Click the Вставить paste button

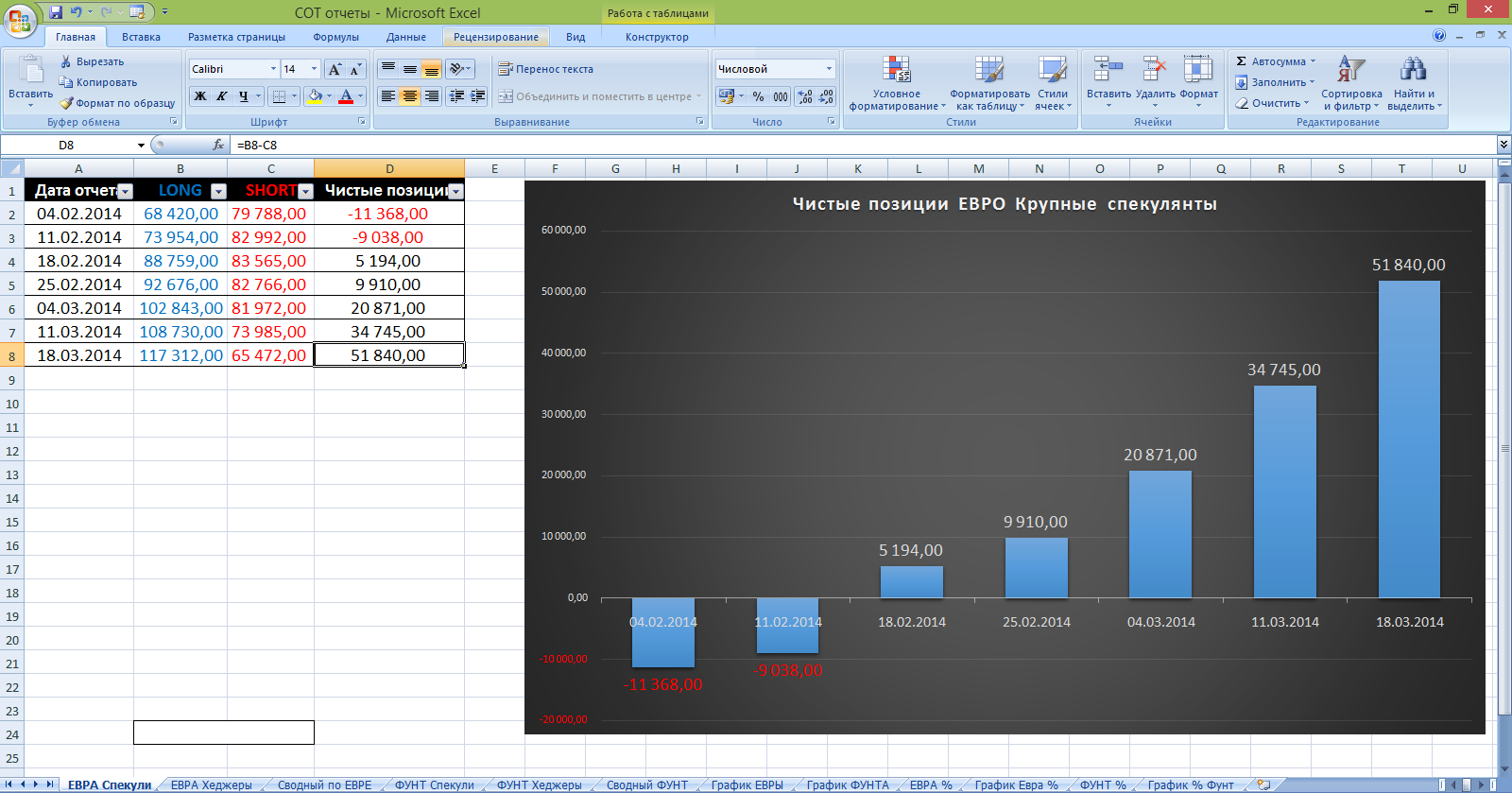point(30,81)
